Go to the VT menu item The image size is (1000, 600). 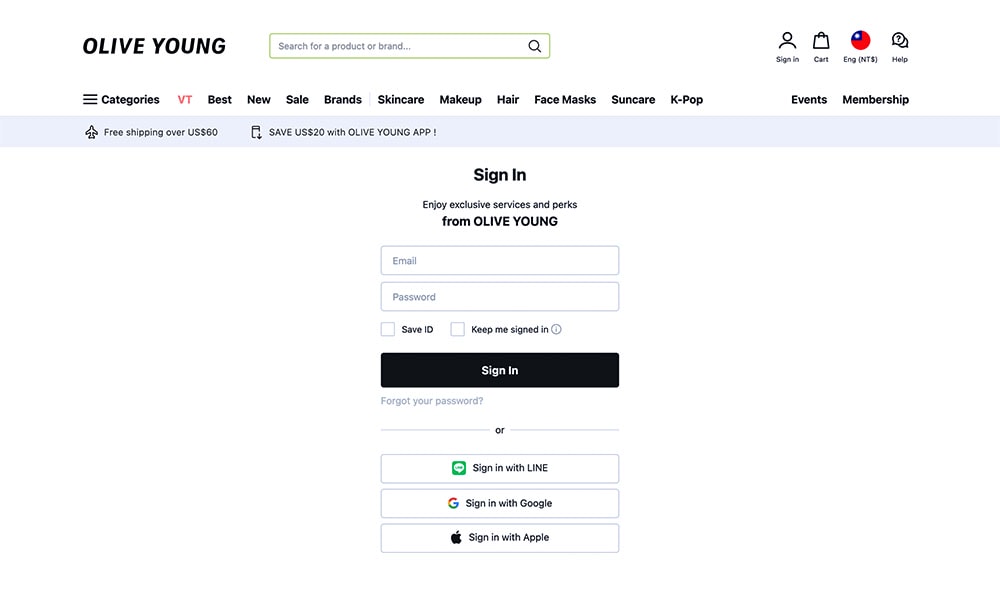coord(184,99)
